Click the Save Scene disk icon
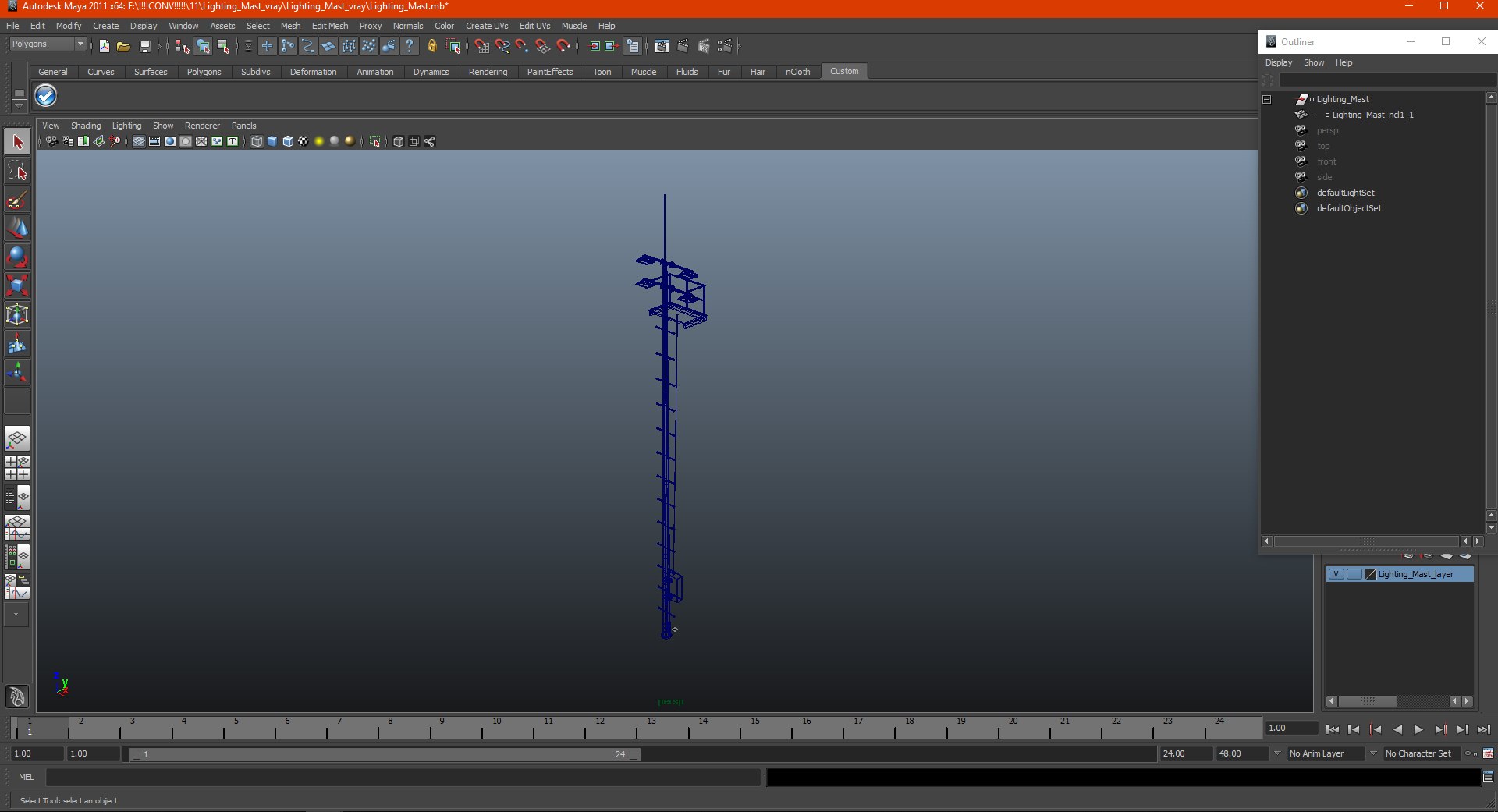The height and width of the screenshot is (812, 1498). click(144, 46)
